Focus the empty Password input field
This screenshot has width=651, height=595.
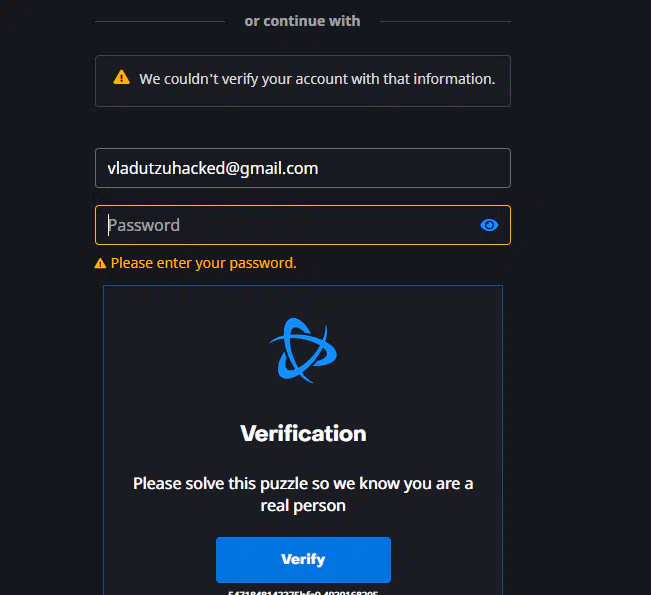tap(303, 225)
